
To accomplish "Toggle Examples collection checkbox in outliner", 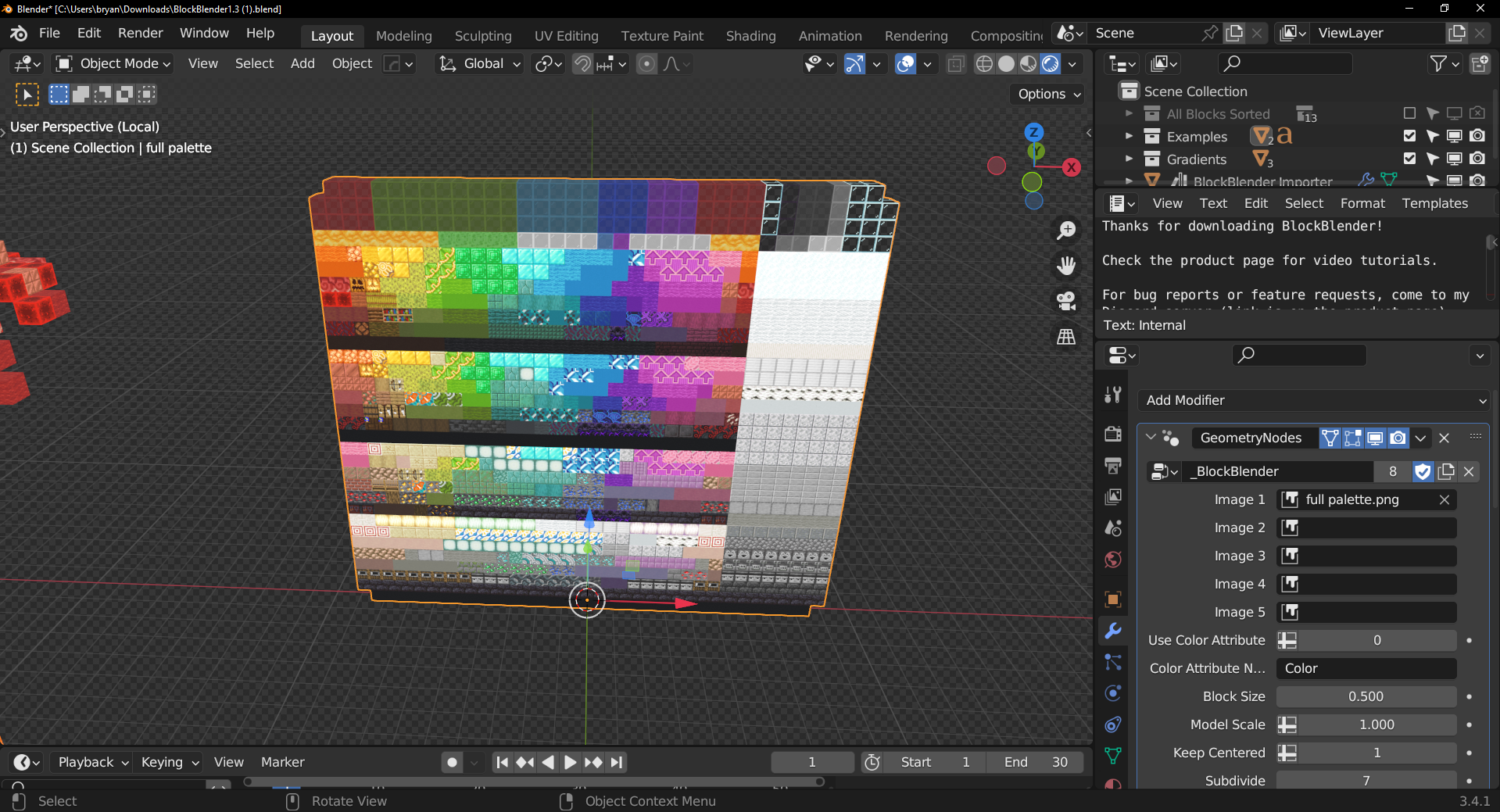I will (x=1409, y=136).
